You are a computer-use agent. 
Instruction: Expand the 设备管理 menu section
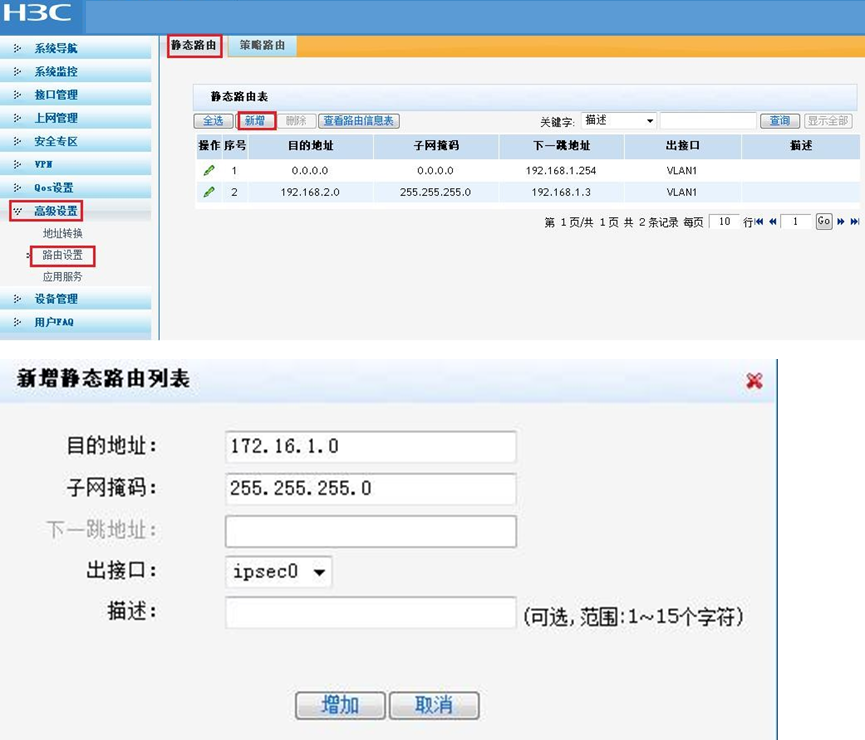click(76, 299)
